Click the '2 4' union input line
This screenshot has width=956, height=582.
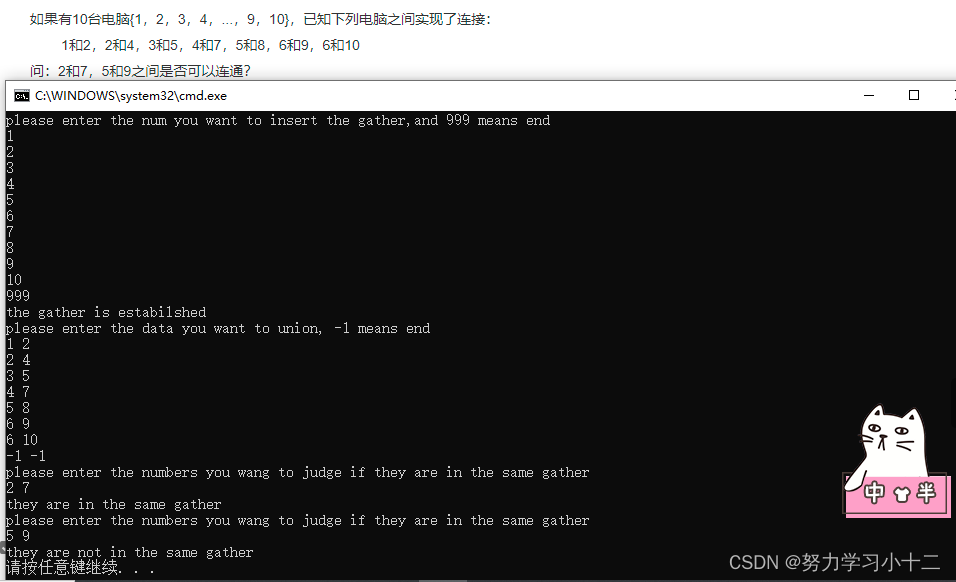click(18, 360)
